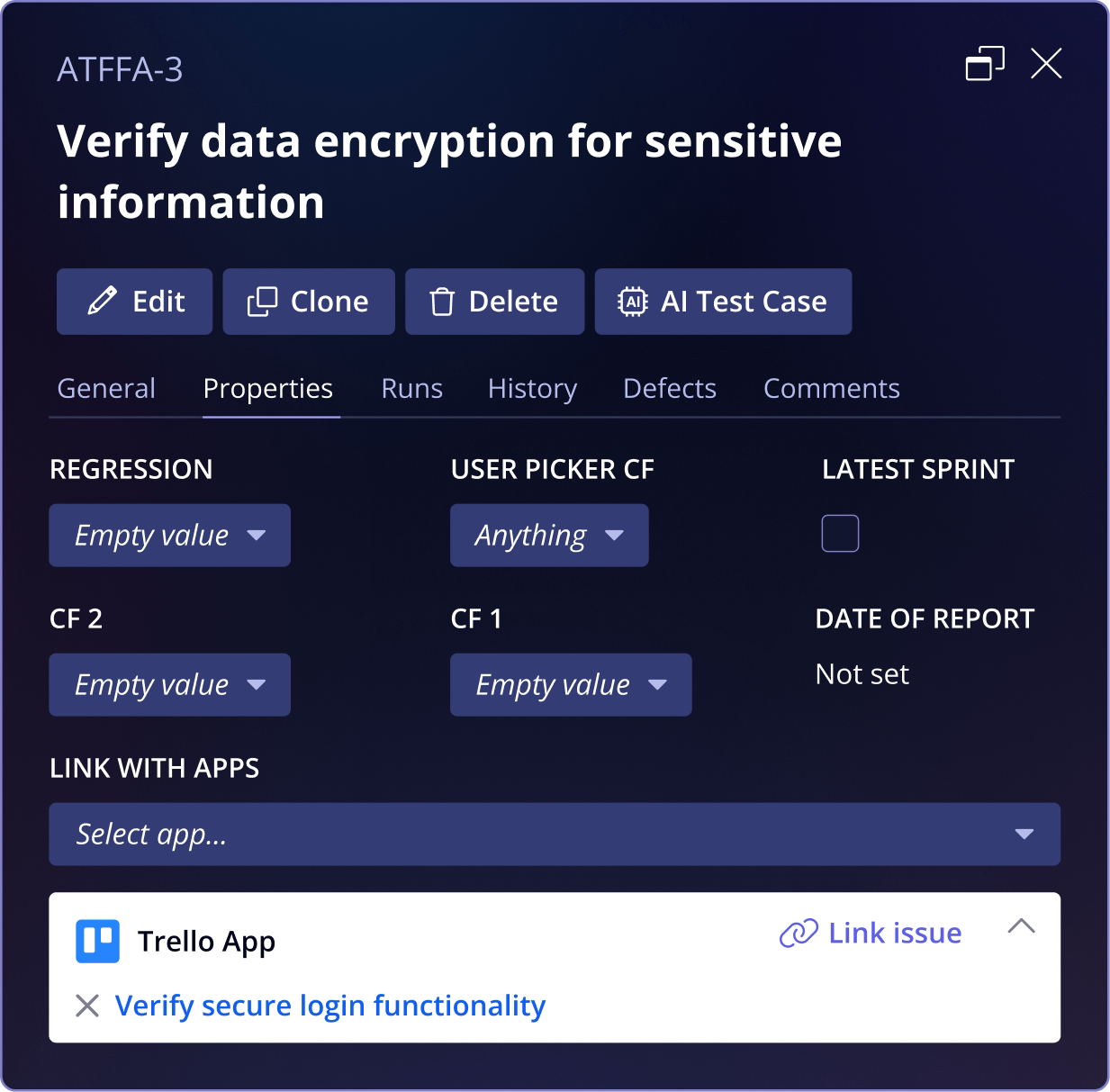
Task: Open the AI Test Case generator
Action: click(x=723, y=302)
